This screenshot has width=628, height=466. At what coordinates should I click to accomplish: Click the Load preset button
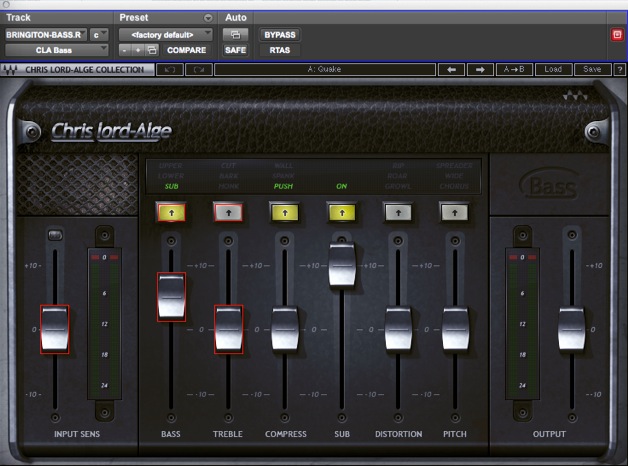pyautogui.click(x=553, y=69)
